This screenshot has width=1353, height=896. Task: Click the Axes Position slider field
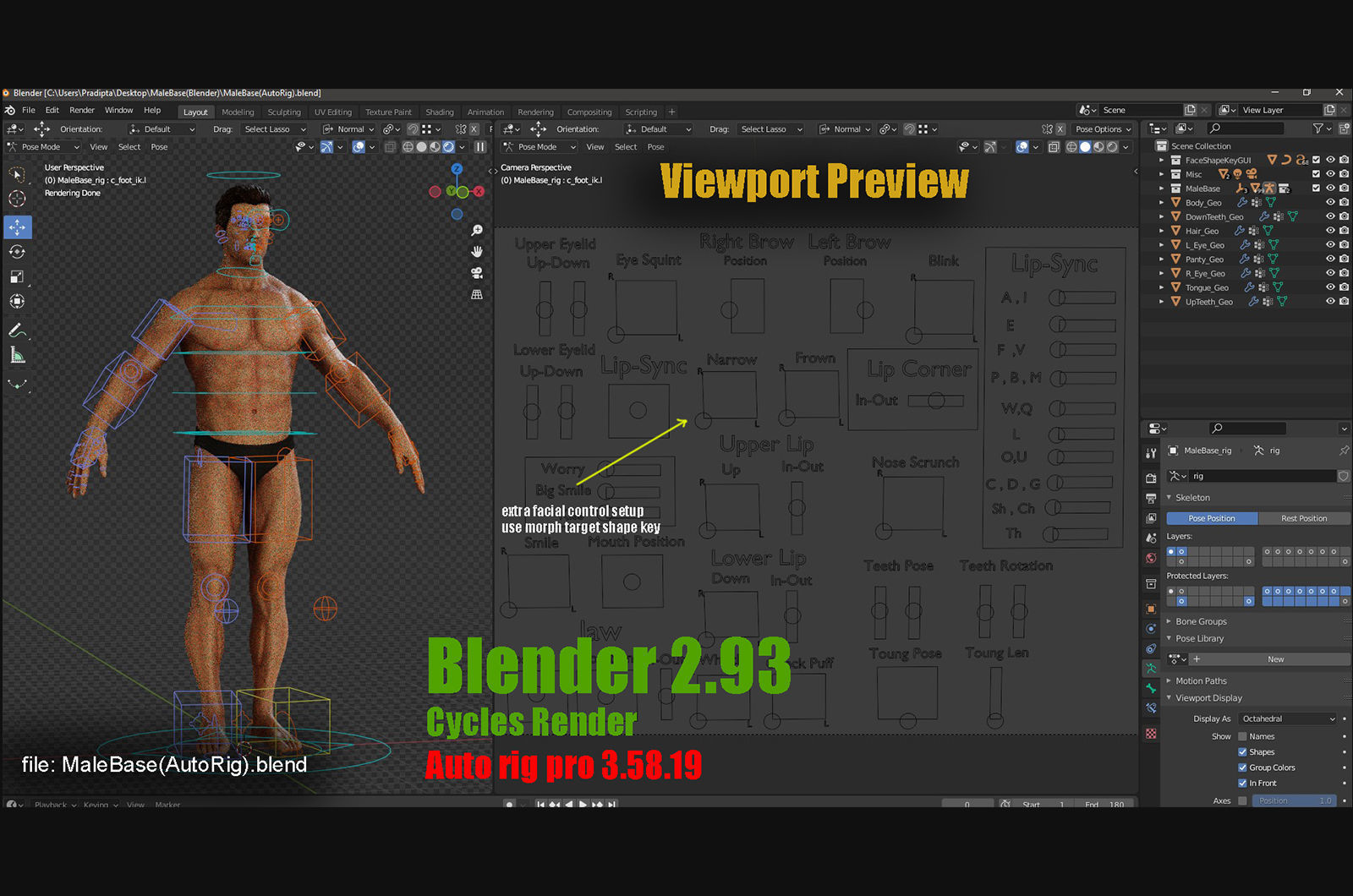click(x=1295, y=800)
